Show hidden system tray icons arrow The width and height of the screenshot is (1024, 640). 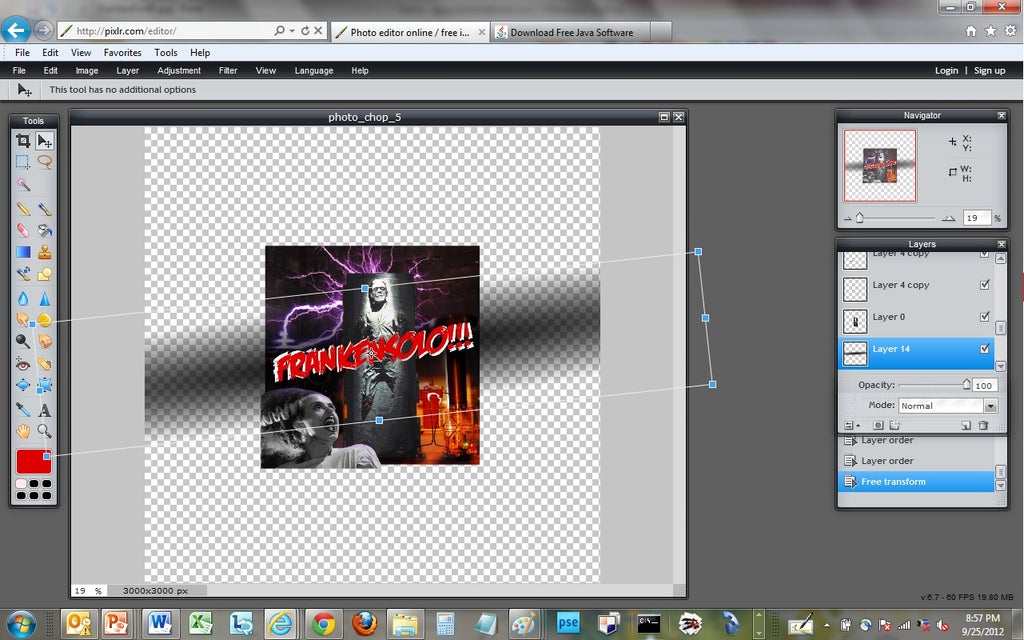tap(827, 624)
